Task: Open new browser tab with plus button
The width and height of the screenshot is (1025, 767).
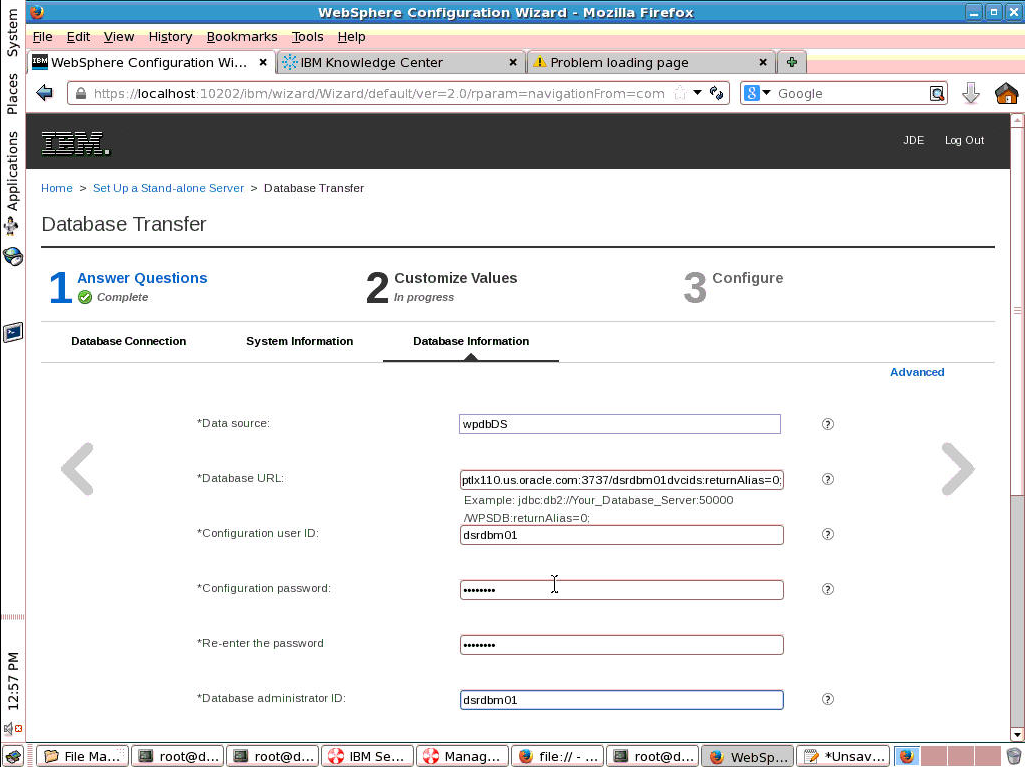Action: [x=791, y=62]
